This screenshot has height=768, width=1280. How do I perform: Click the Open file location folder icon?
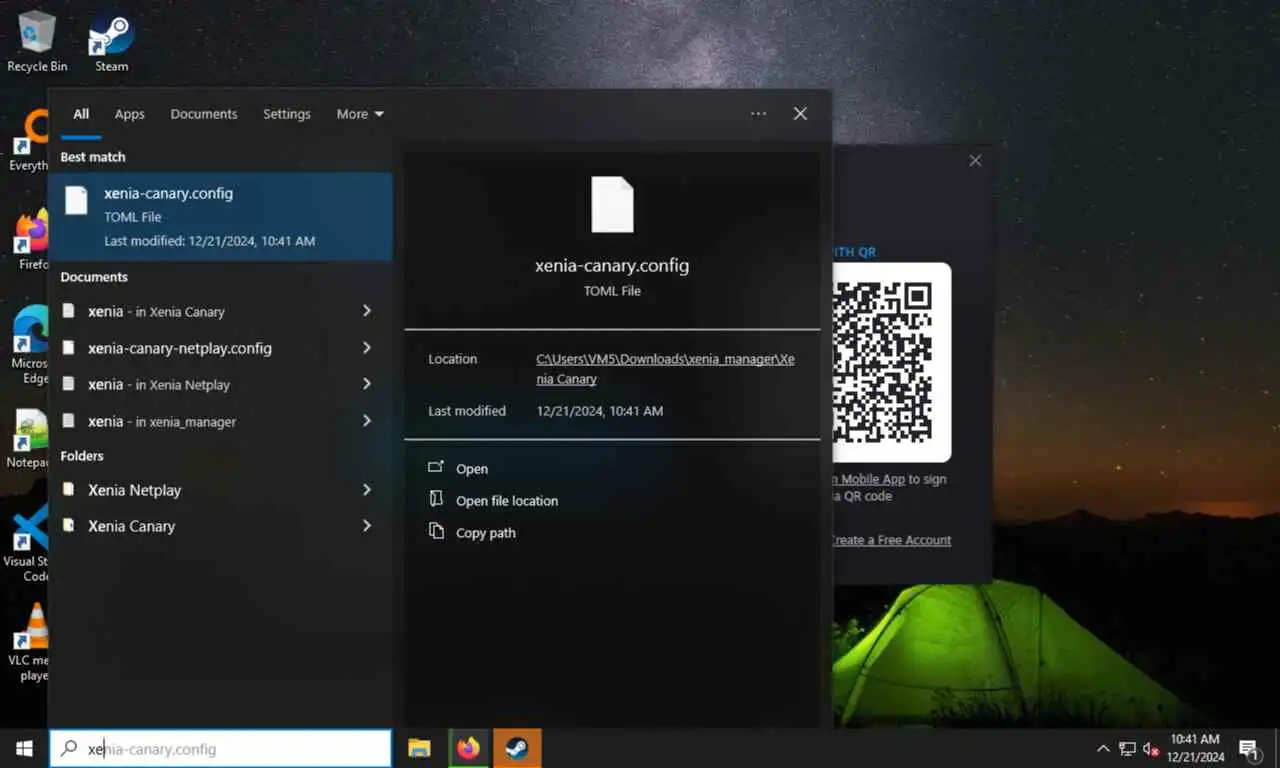pyautogui.click(x=436, y=499)
